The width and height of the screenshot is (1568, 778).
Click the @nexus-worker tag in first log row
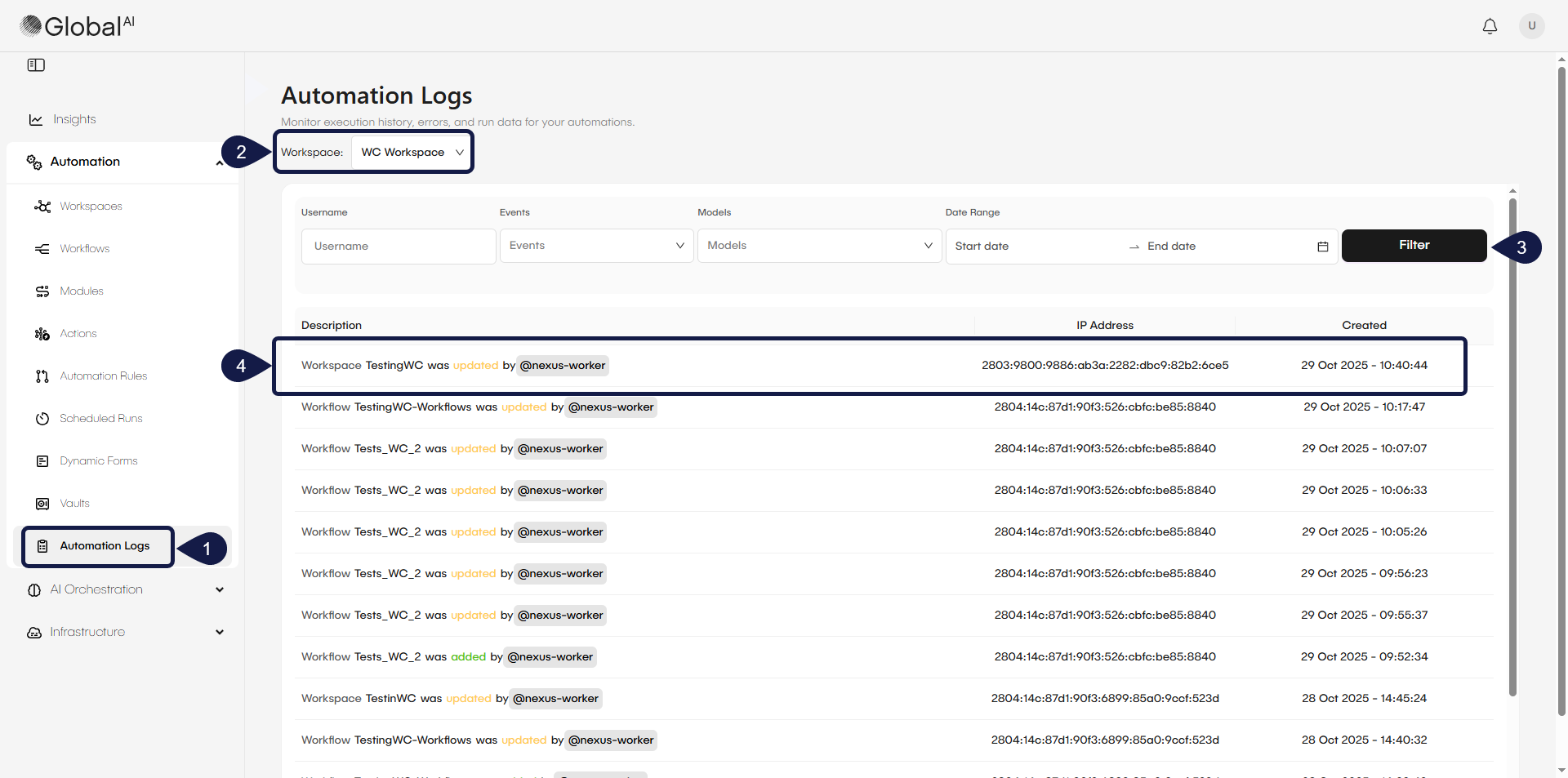[x=563, y=366]
